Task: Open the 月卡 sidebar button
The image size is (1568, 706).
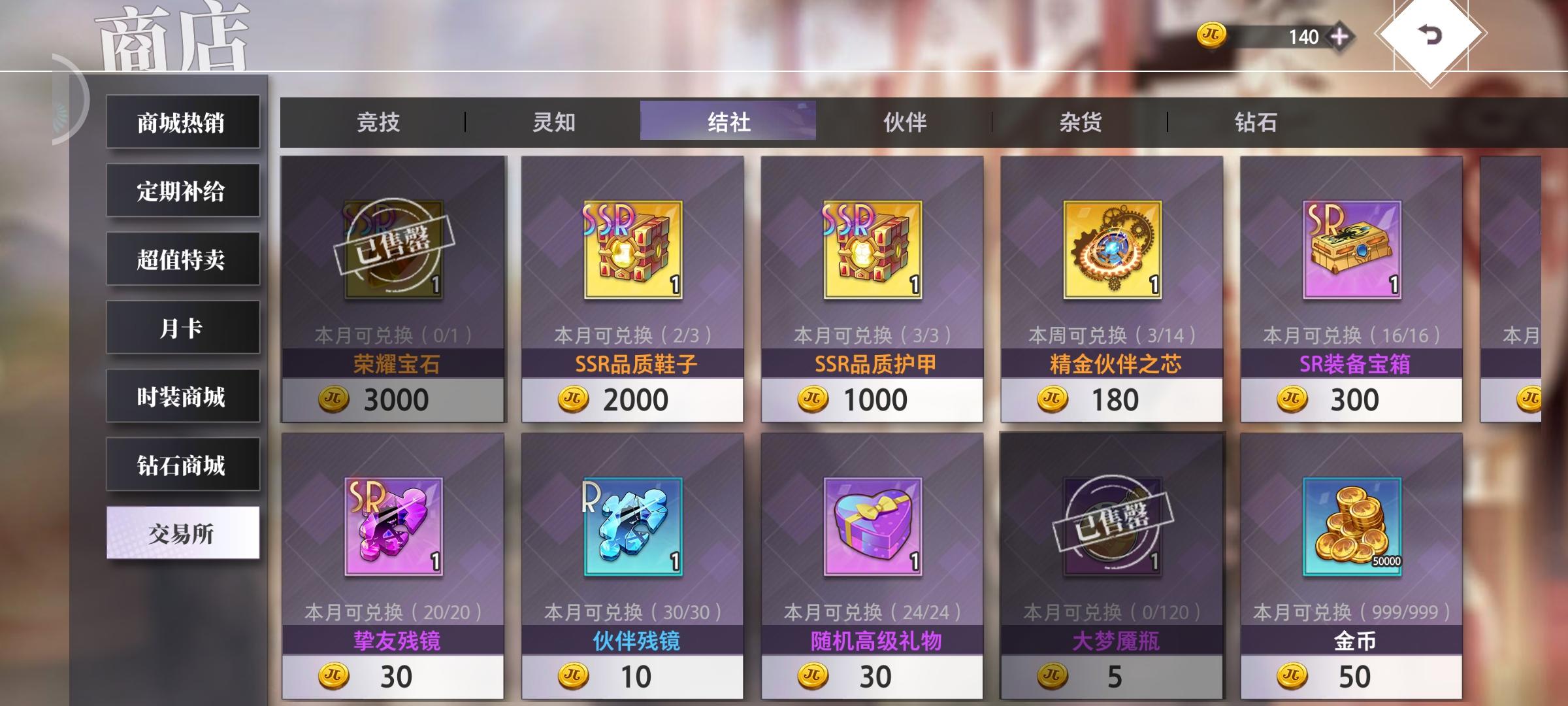Action: [x=182, y=328]
